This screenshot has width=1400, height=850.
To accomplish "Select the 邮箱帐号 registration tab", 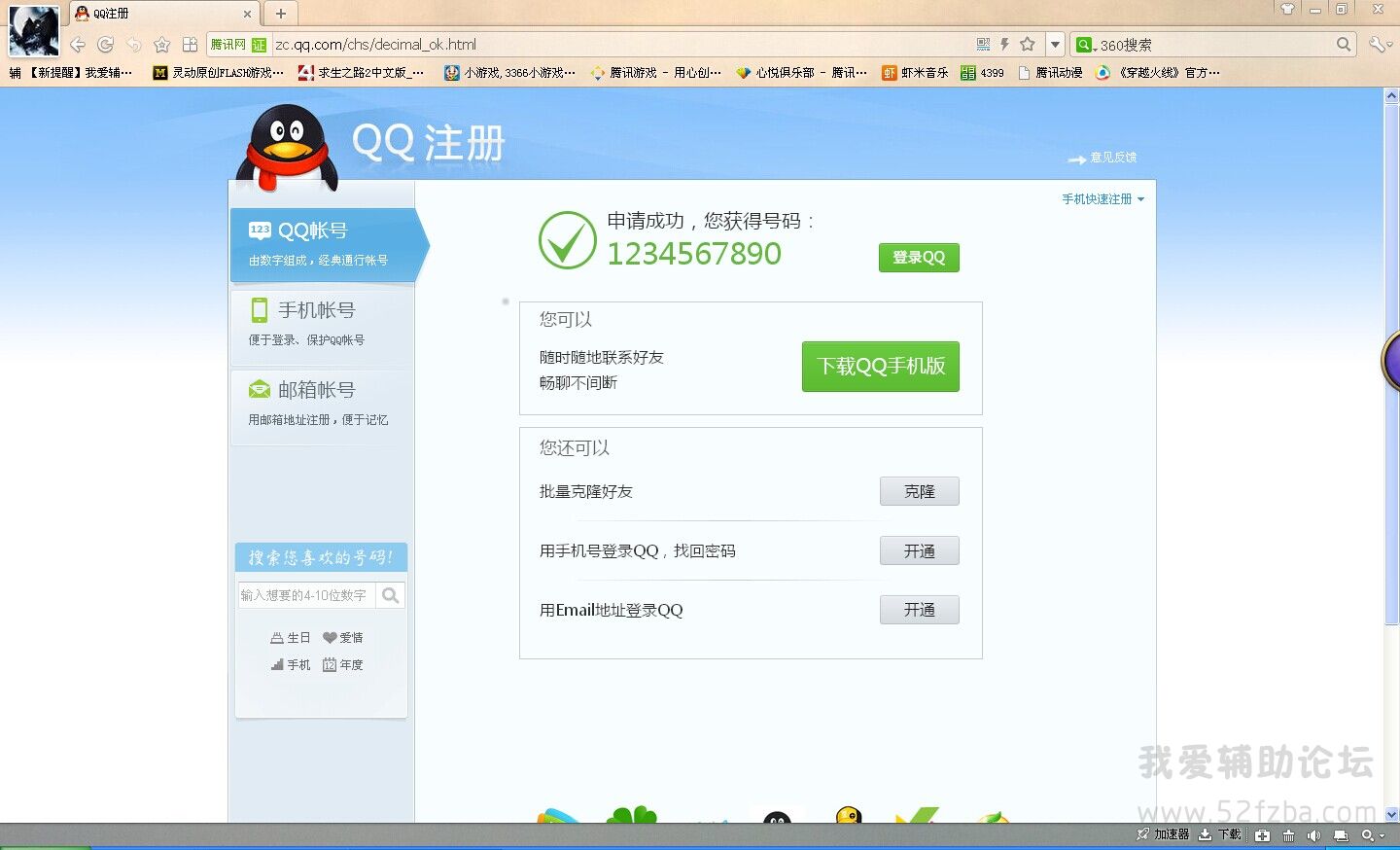I will 322,406.
